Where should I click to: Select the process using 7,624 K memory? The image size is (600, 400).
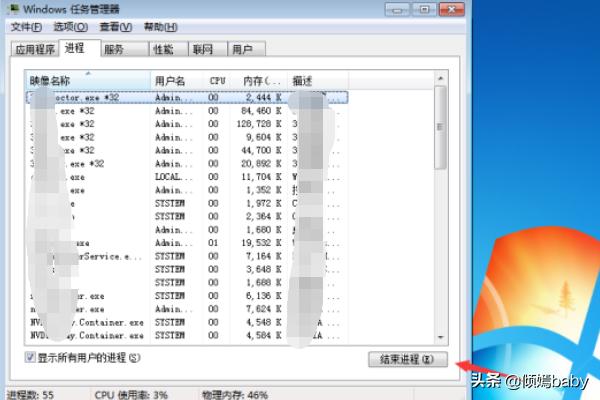tap(187, 309)
